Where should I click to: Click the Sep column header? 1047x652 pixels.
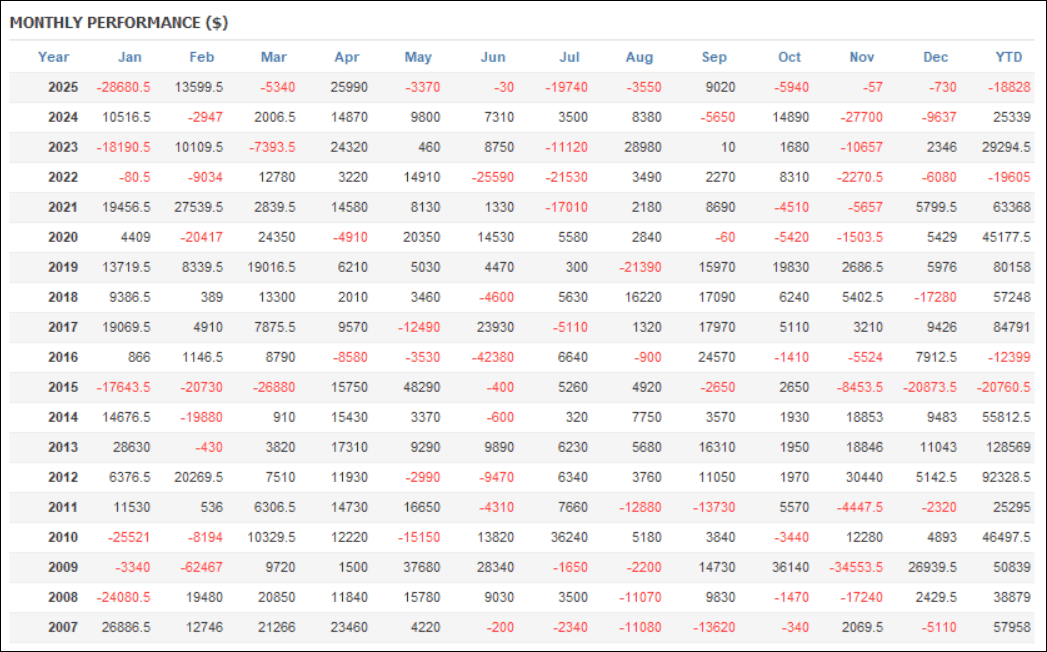714,57
